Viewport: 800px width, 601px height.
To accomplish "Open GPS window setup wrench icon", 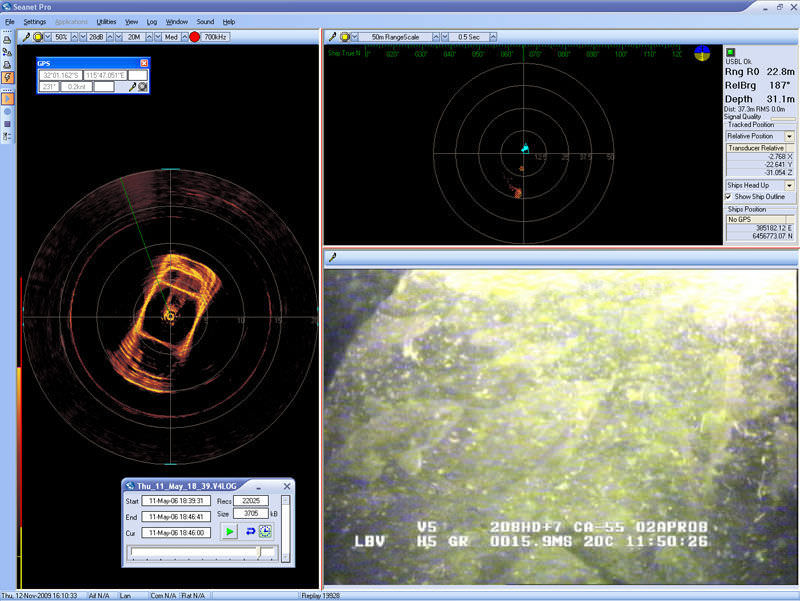I will pos(132,87).
